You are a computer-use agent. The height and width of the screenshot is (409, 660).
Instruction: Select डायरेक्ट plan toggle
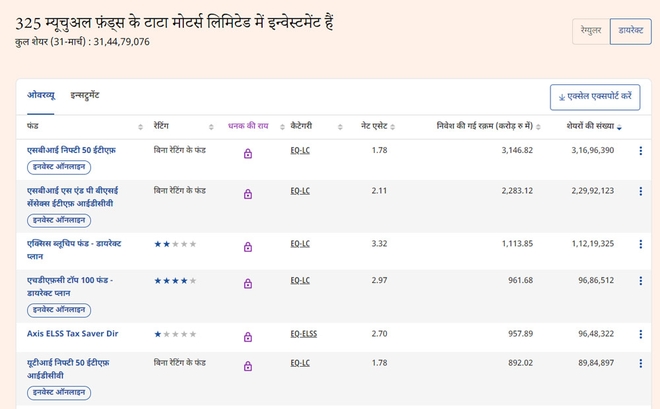pos(630,32)
